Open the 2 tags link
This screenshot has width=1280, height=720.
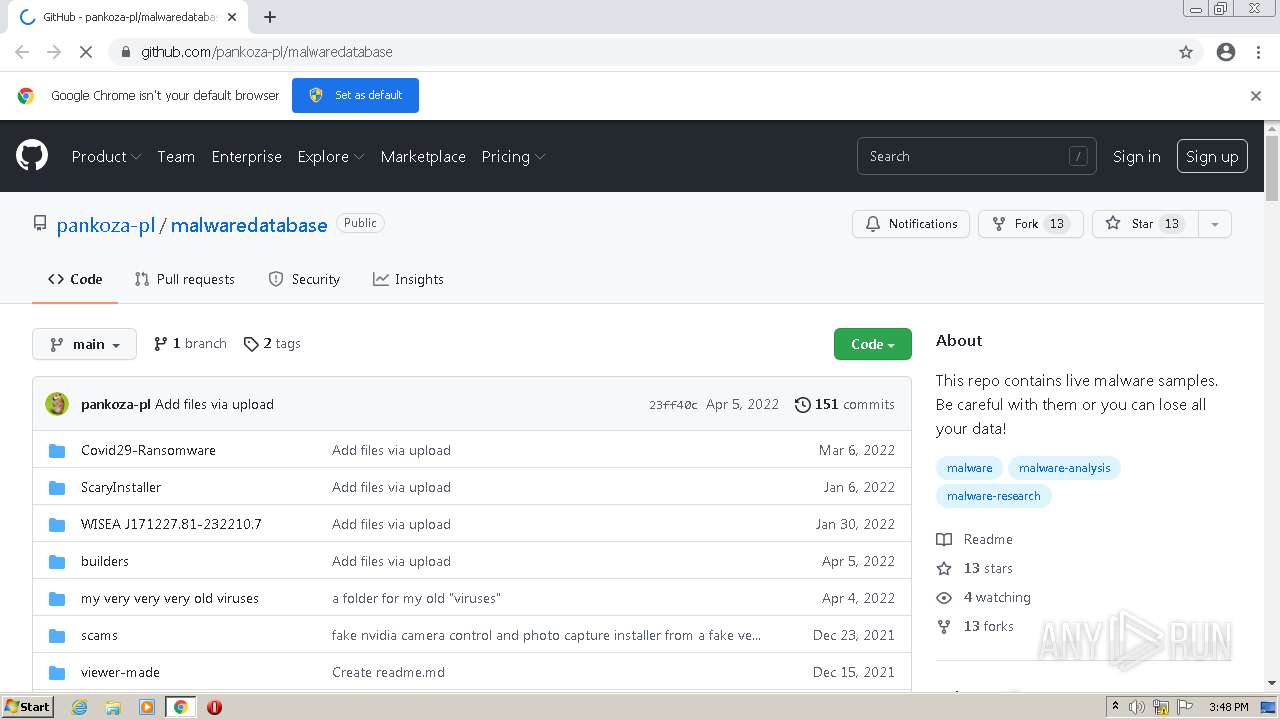click(272, 343)
